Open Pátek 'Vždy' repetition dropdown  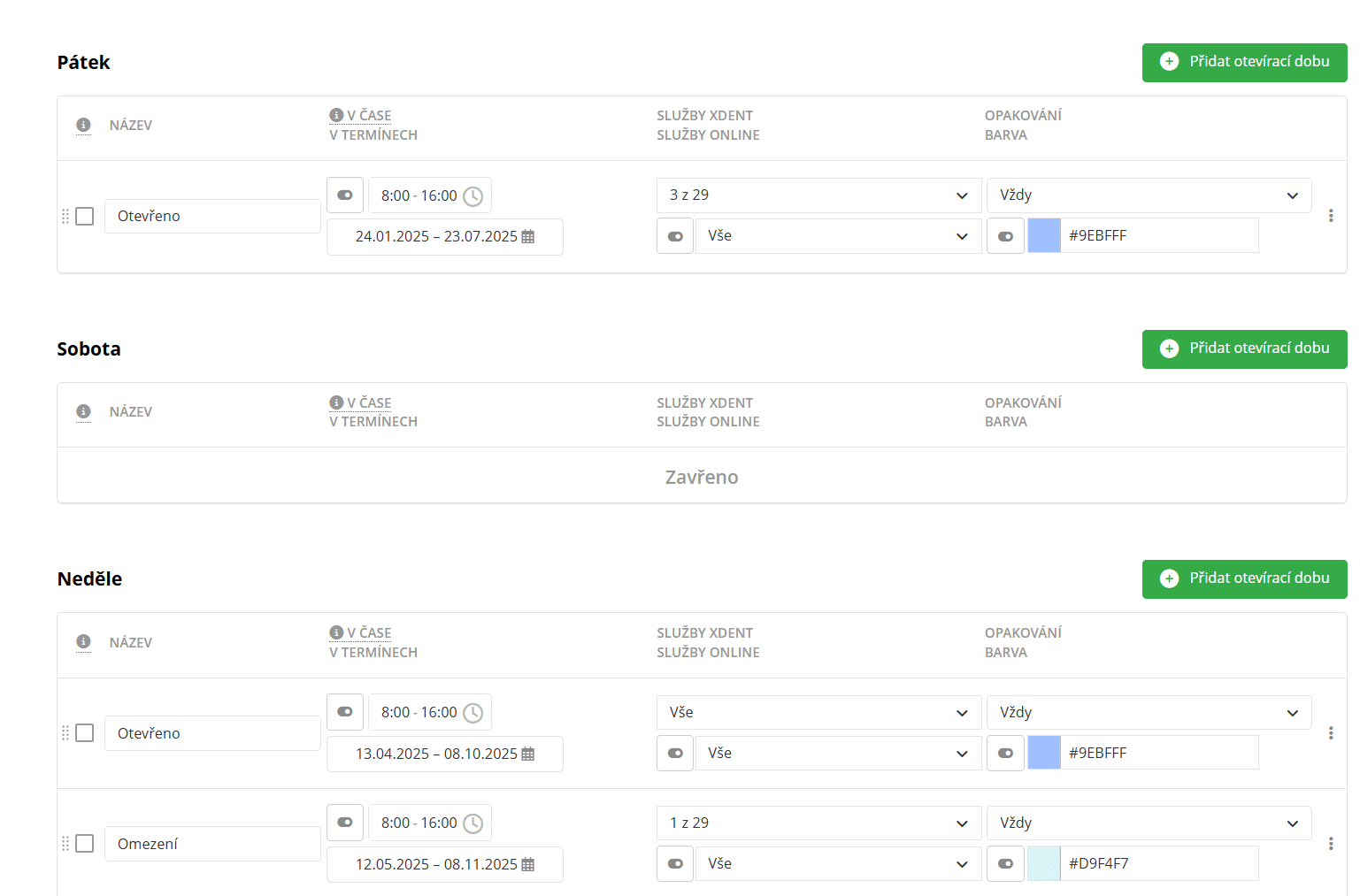(x=1149, y=195)
